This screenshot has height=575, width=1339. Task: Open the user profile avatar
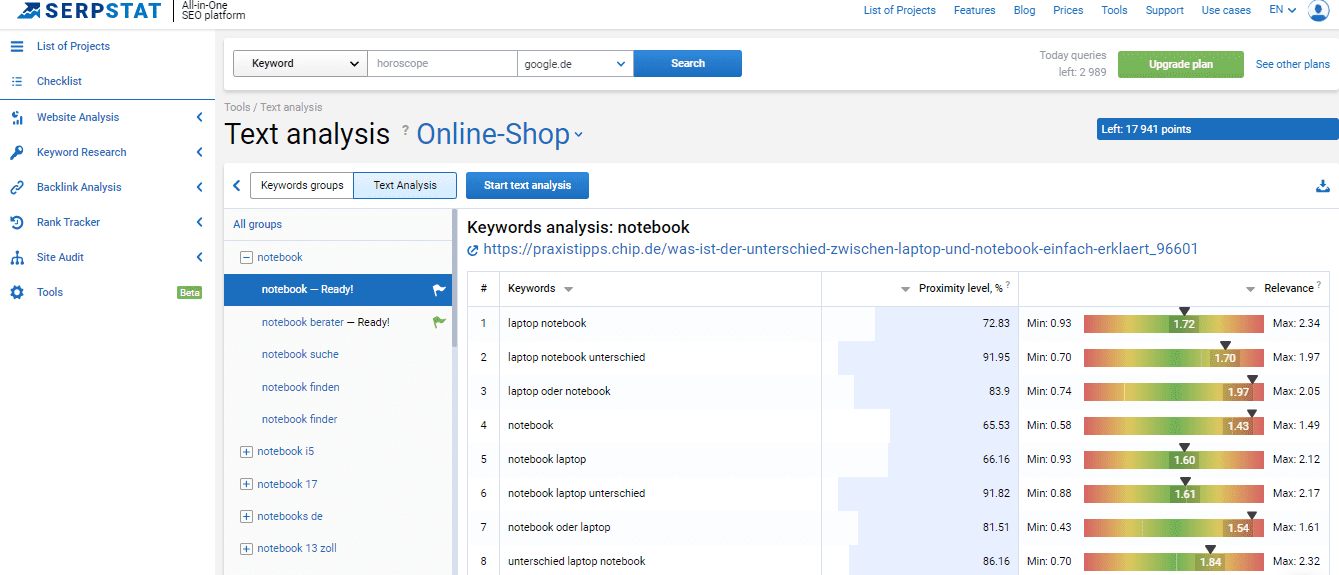point(1319,10)
